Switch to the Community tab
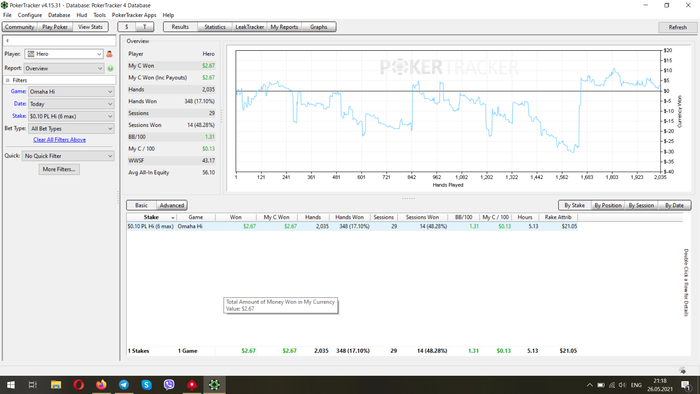The image size is (700, 394). 20,27
